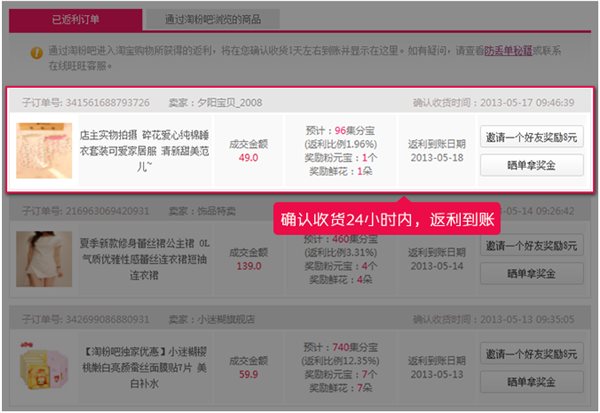
Task: Select transaction amount 49.0
Action: 248,158
